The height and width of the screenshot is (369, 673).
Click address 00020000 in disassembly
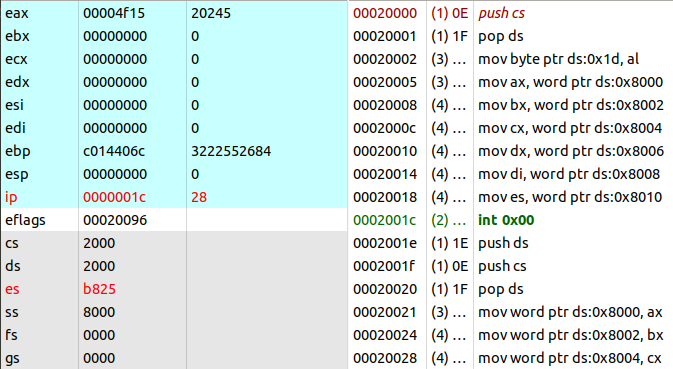[x=385, y=13]
